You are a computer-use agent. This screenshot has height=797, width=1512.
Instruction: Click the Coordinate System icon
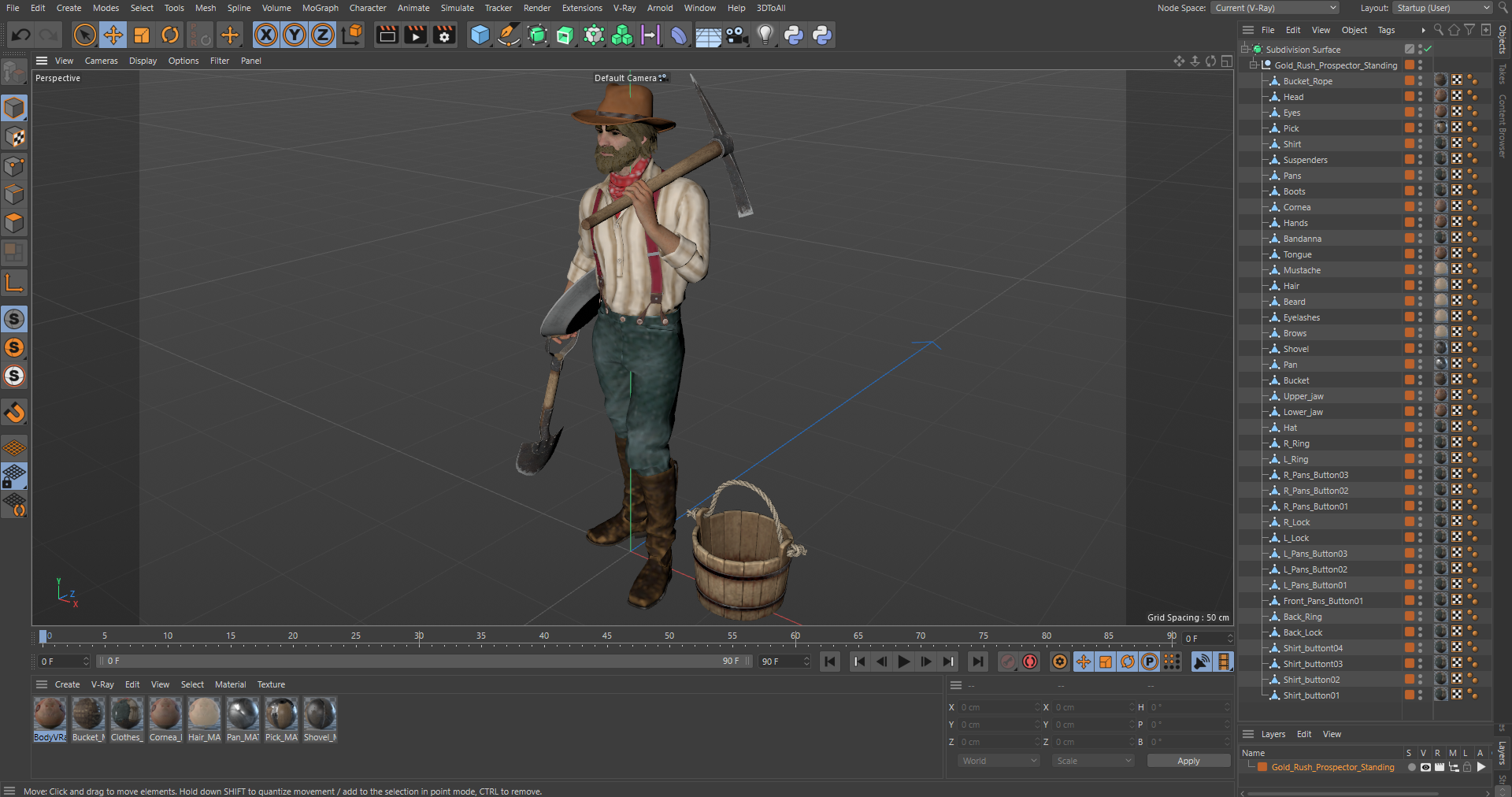click(x=352, y=35)
